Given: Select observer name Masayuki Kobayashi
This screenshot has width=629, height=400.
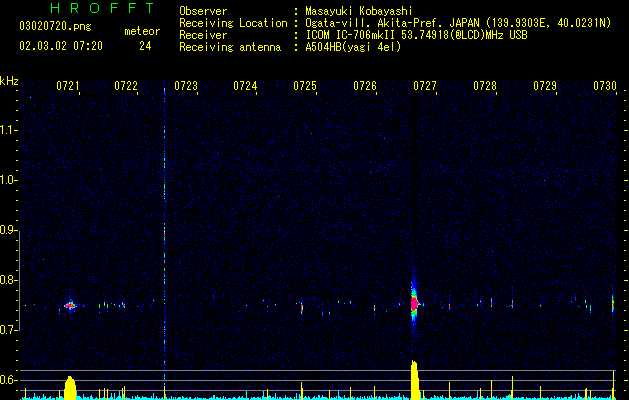Looking at the screenshot, I should pos(359,11).
